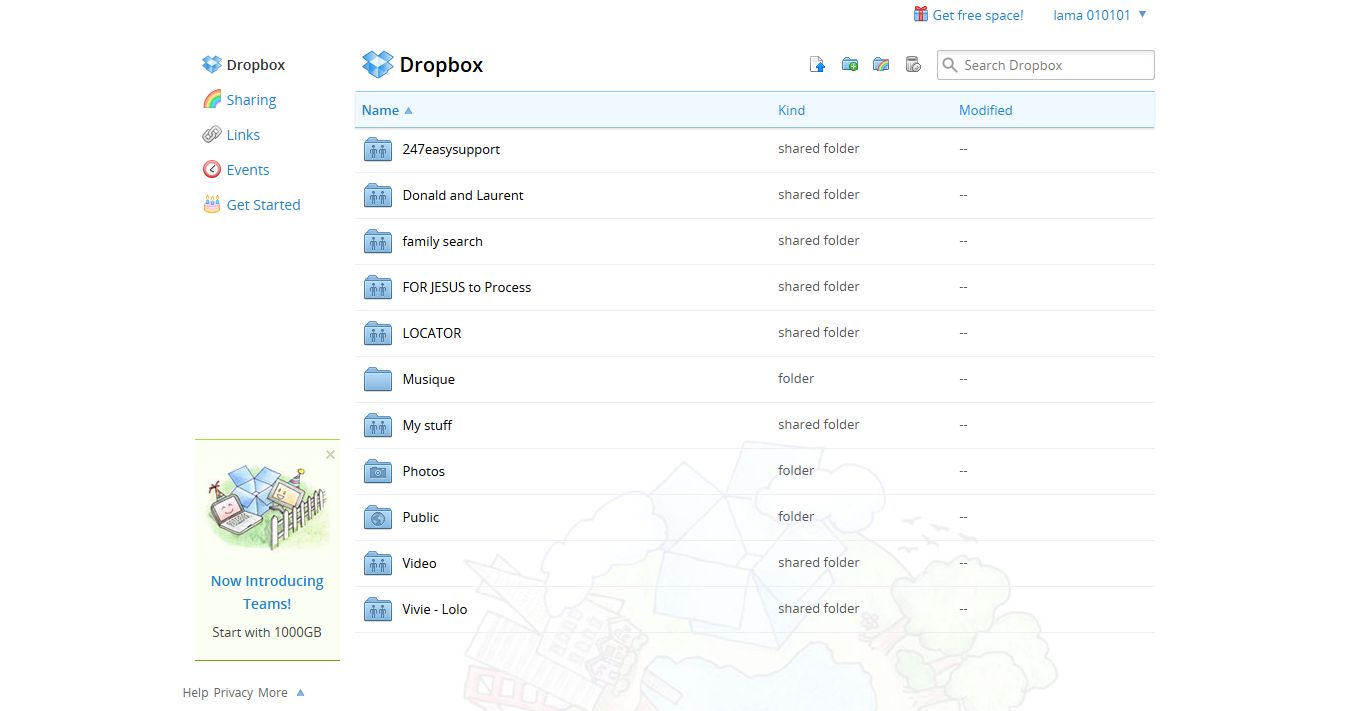Open the FOR JESUS to Process folder name
Screen dimensions: 1349x711
point(467,287)
